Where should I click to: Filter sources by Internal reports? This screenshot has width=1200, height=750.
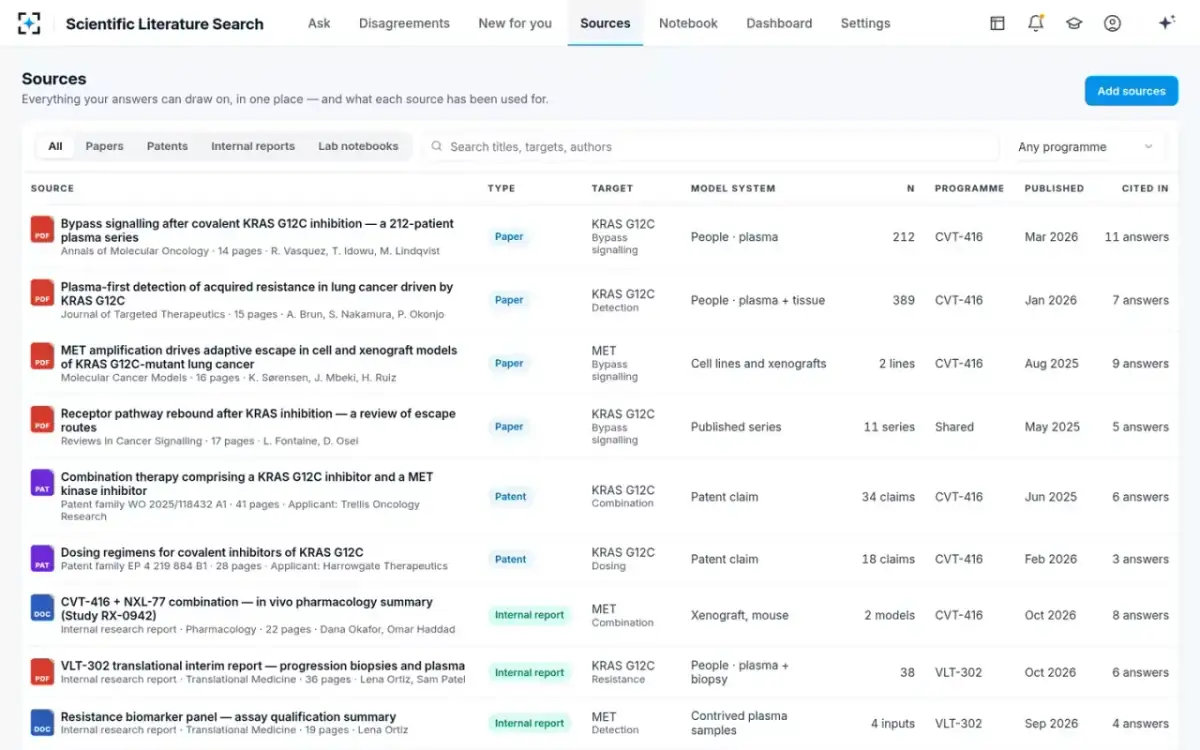tap(253, 146)
